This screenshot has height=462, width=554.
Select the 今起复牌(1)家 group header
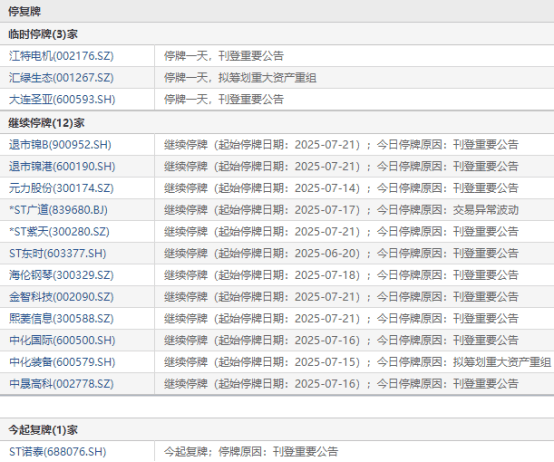43,430
